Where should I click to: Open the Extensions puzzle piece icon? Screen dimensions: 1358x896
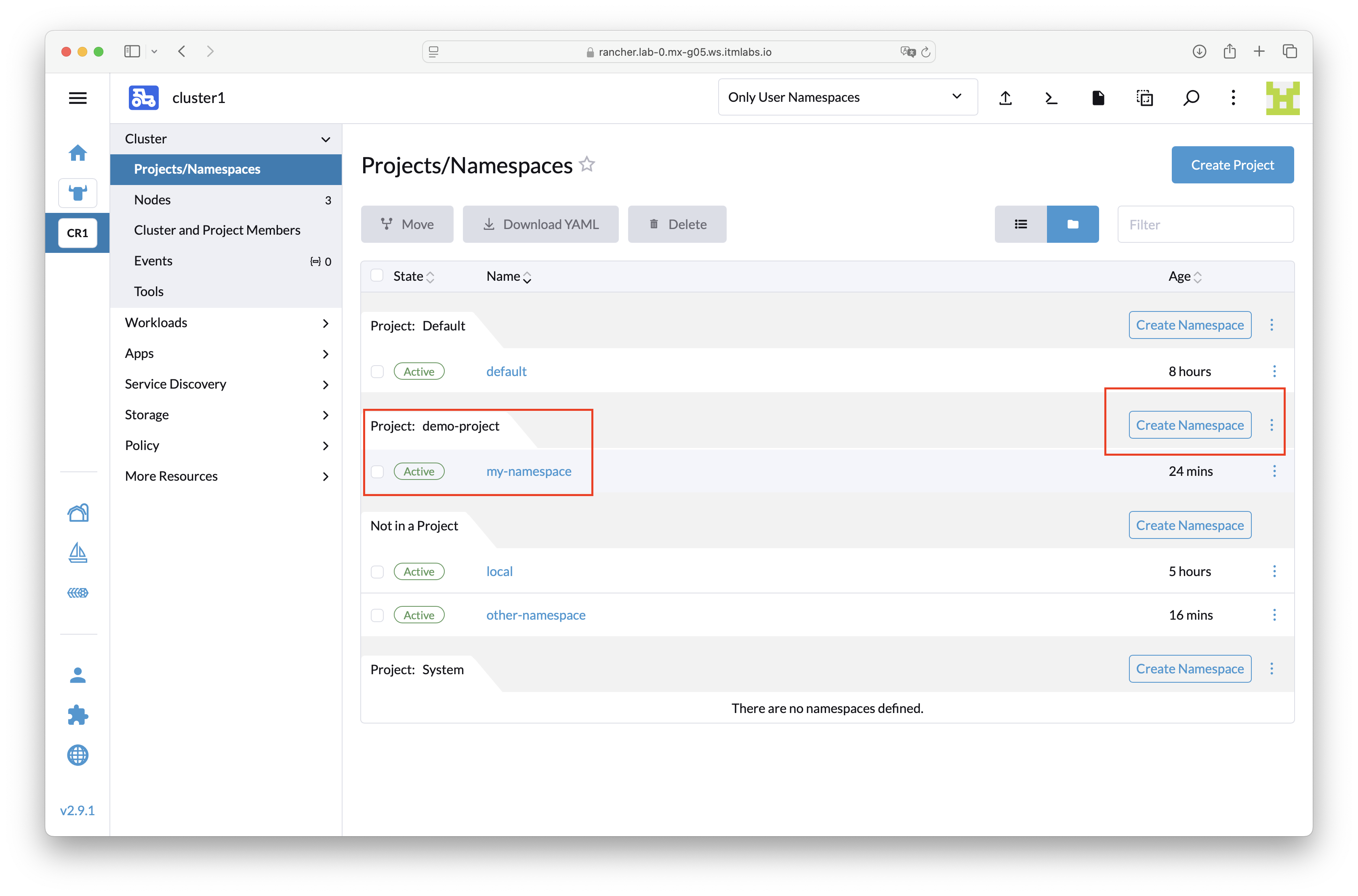pos(78,715)
